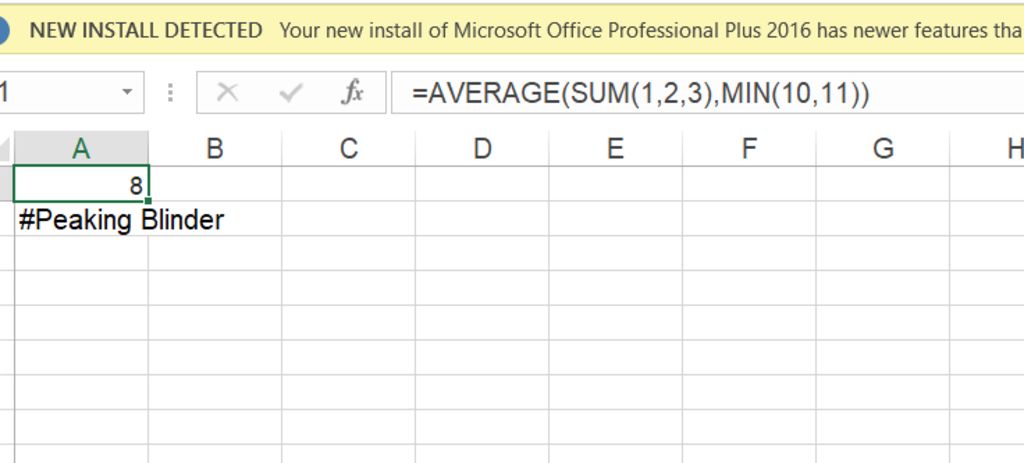
Task: Click the Insert Function fx icon
Action: (x=352, y=93)
